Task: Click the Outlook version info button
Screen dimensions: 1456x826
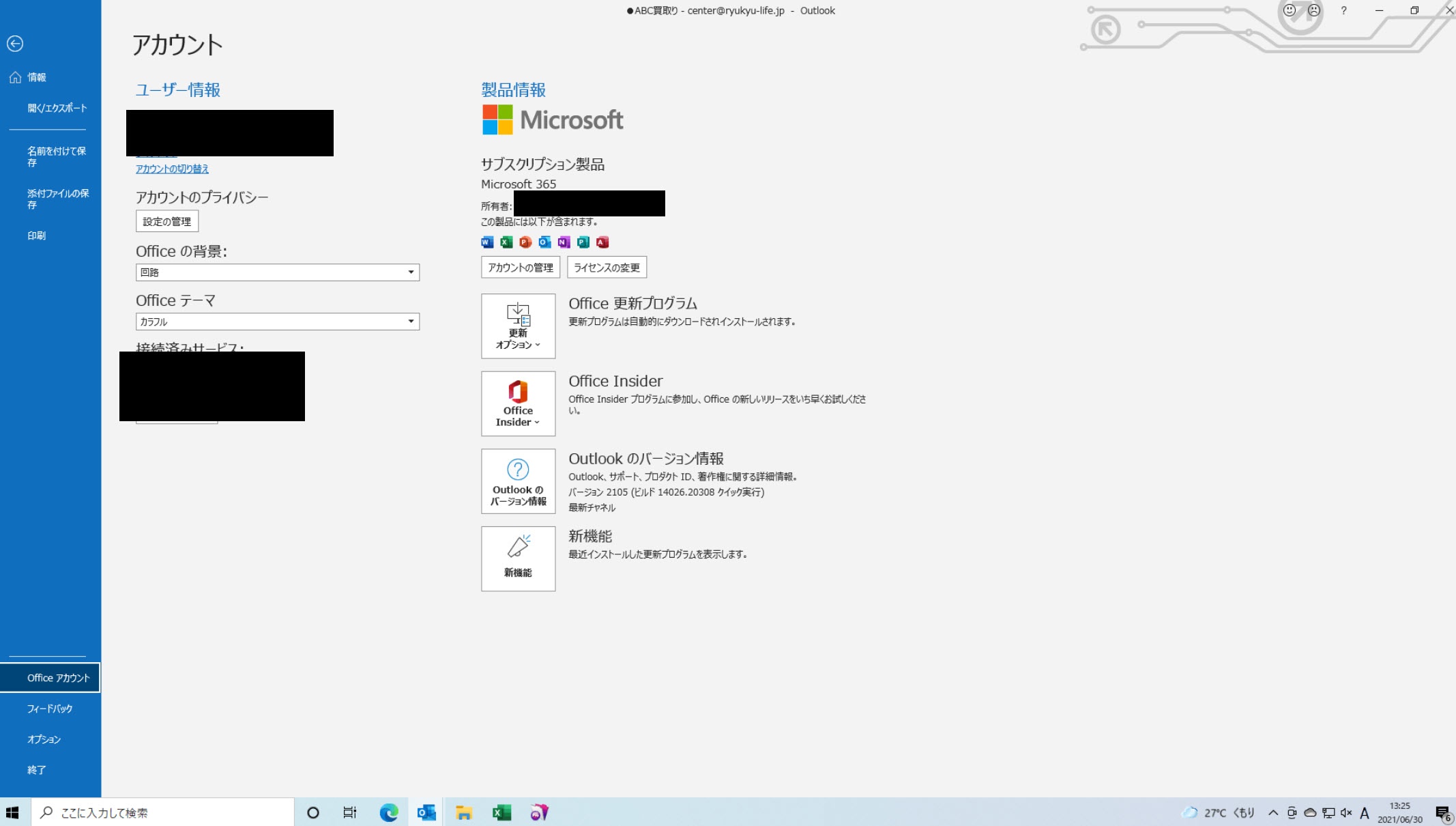Action: pos(518,481)
